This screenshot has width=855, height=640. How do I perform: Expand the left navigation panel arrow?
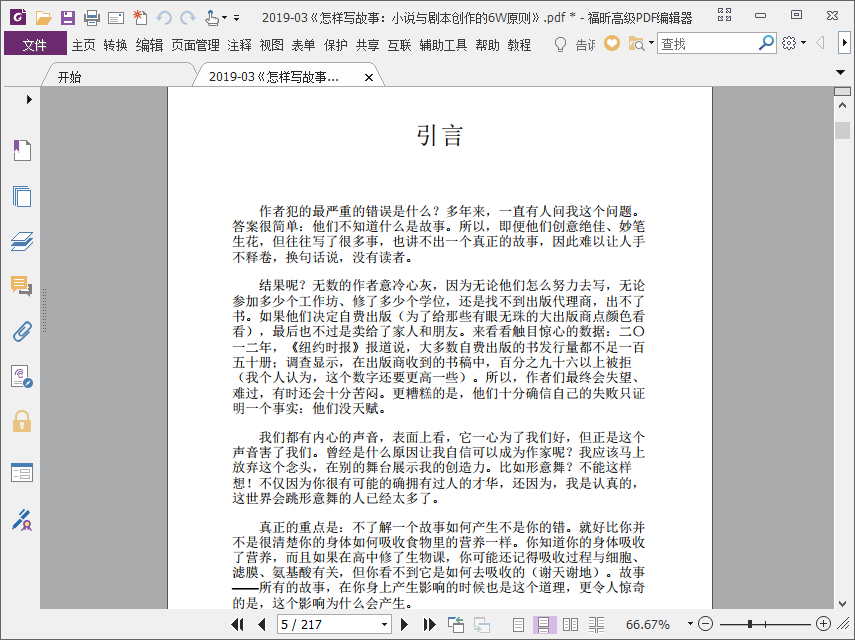[29, 99]
